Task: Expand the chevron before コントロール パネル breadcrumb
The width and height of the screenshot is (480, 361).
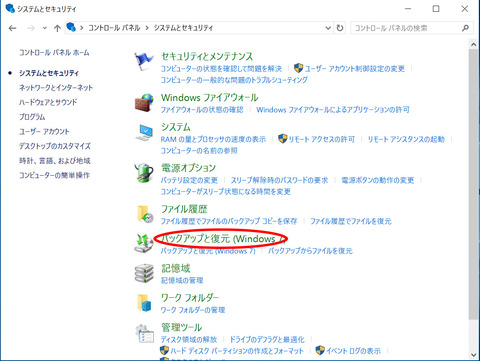Action: pyautogui.click(x=81, y=28)
